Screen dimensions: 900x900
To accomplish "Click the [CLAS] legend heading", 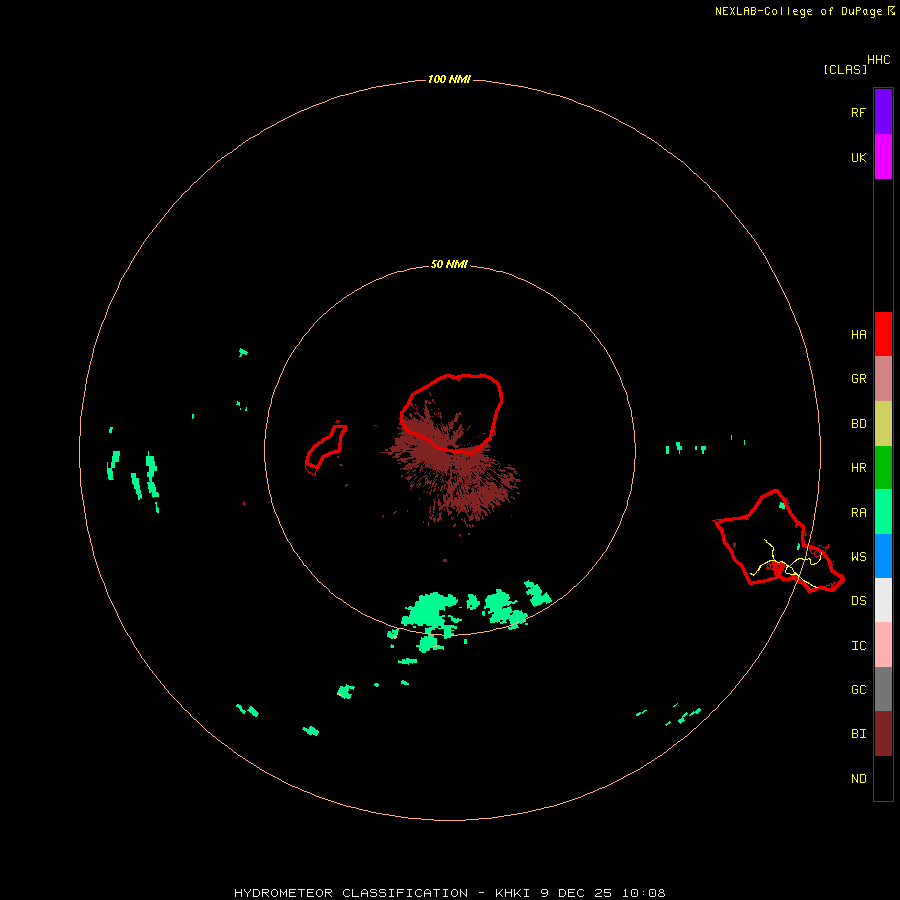I will 845,69.
